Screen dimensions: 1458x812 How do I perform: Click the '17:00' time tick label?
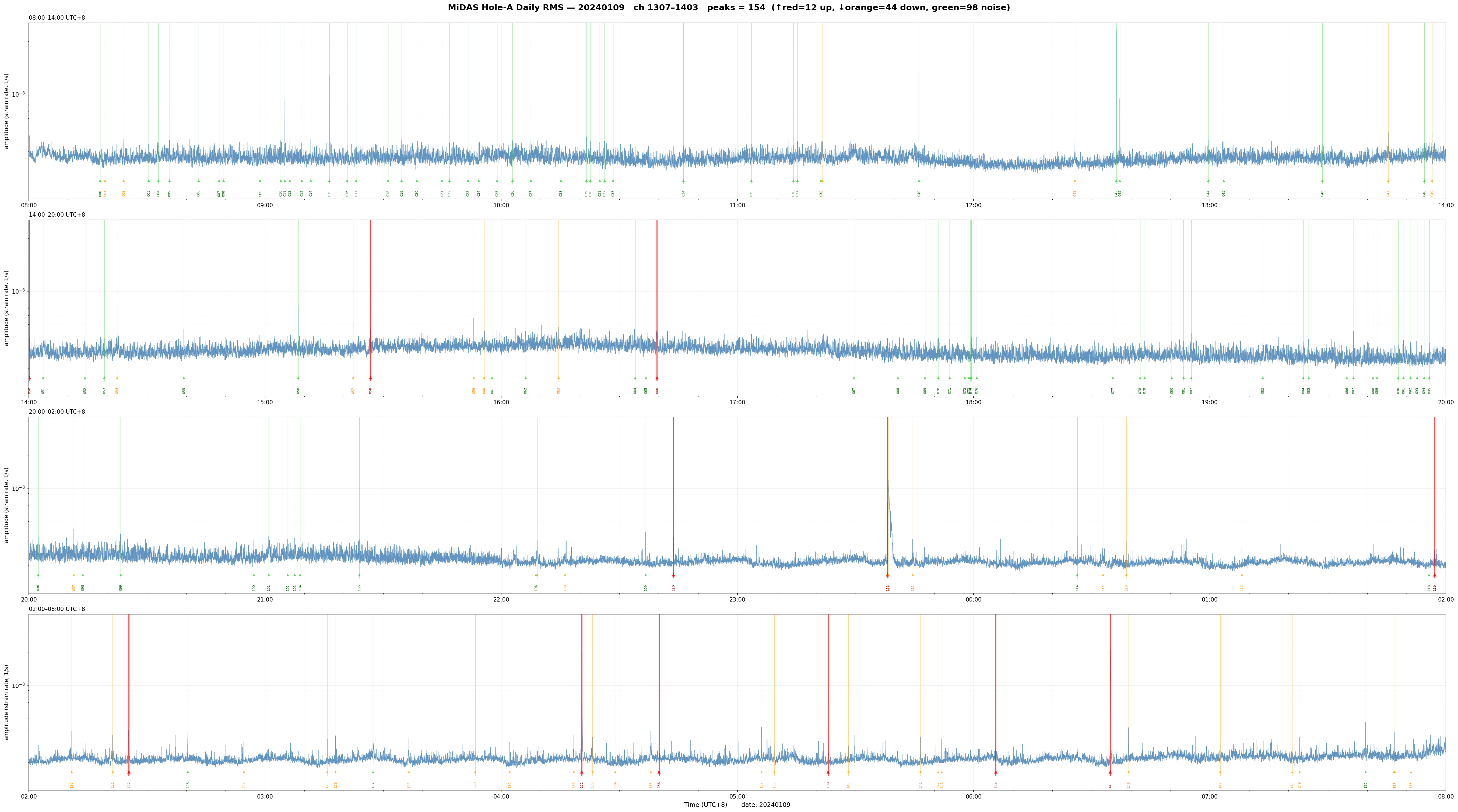pyautogui.click(x=737, y=402)
